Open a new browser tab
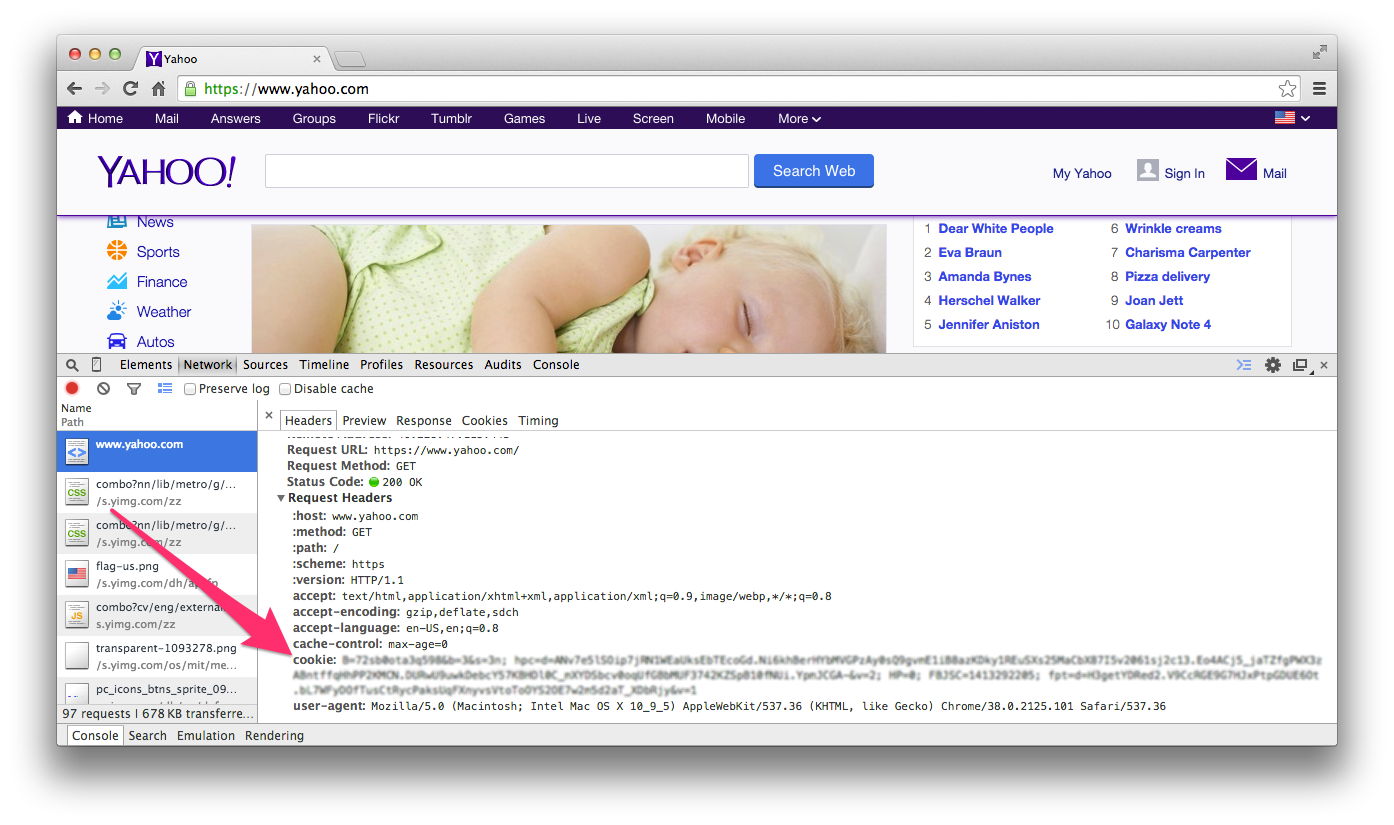1394x825 pixels. (x=349, y=60)
